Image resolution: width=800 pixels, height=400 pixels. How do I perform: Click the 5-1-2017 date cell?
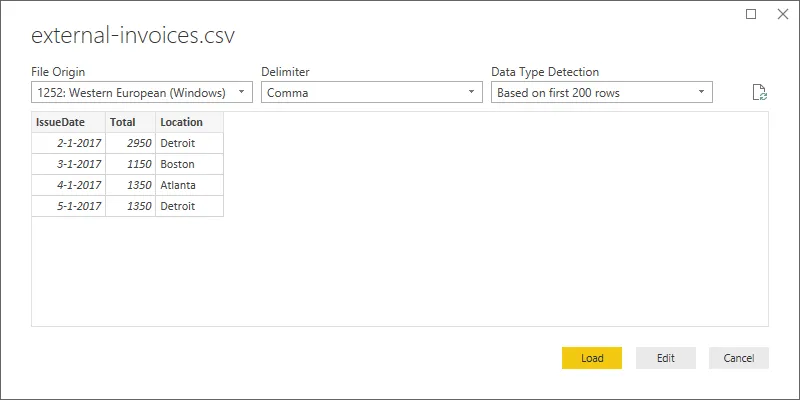68,206
